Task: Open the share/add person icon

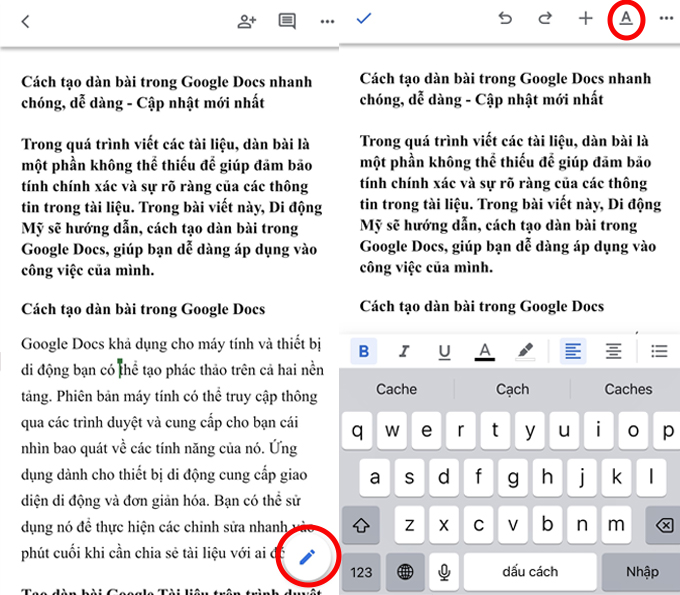Action: [247, 21]
